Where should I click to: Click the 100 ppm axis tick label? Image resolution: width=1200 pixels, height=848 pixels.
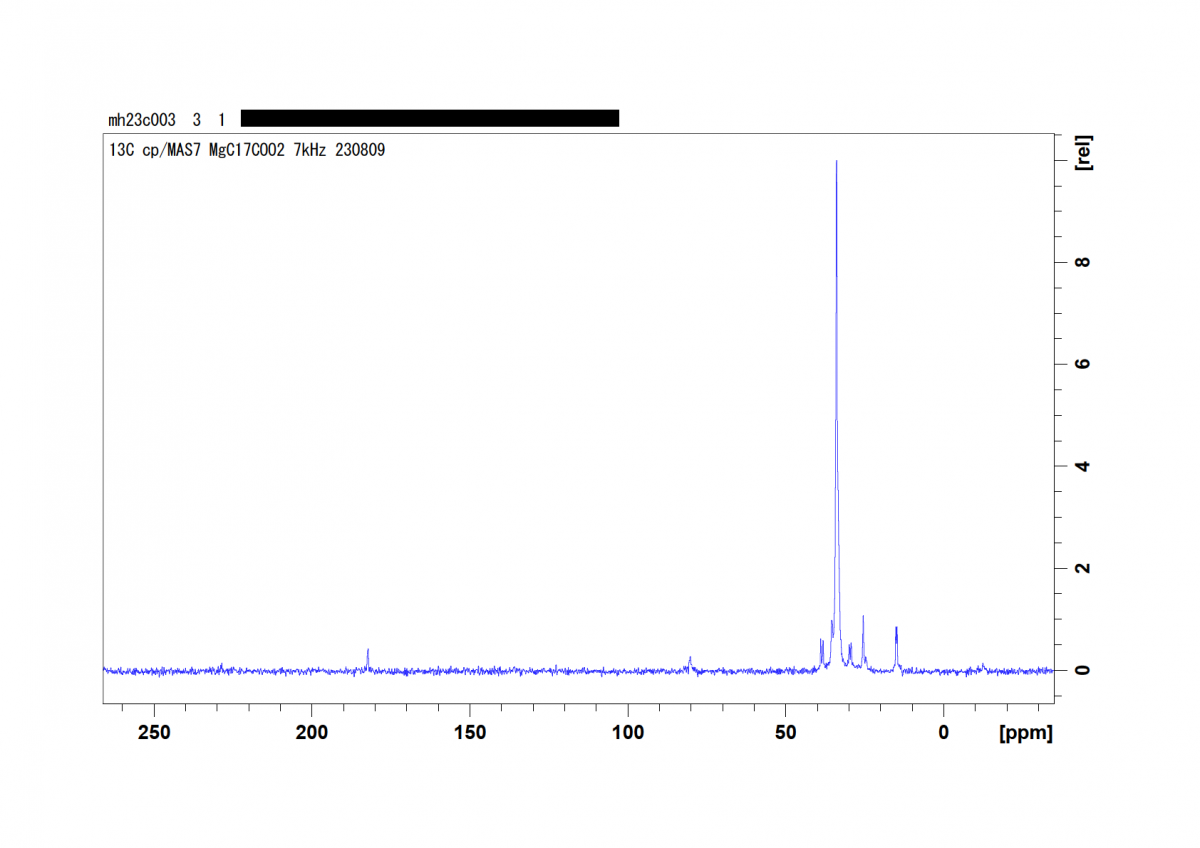628,733
